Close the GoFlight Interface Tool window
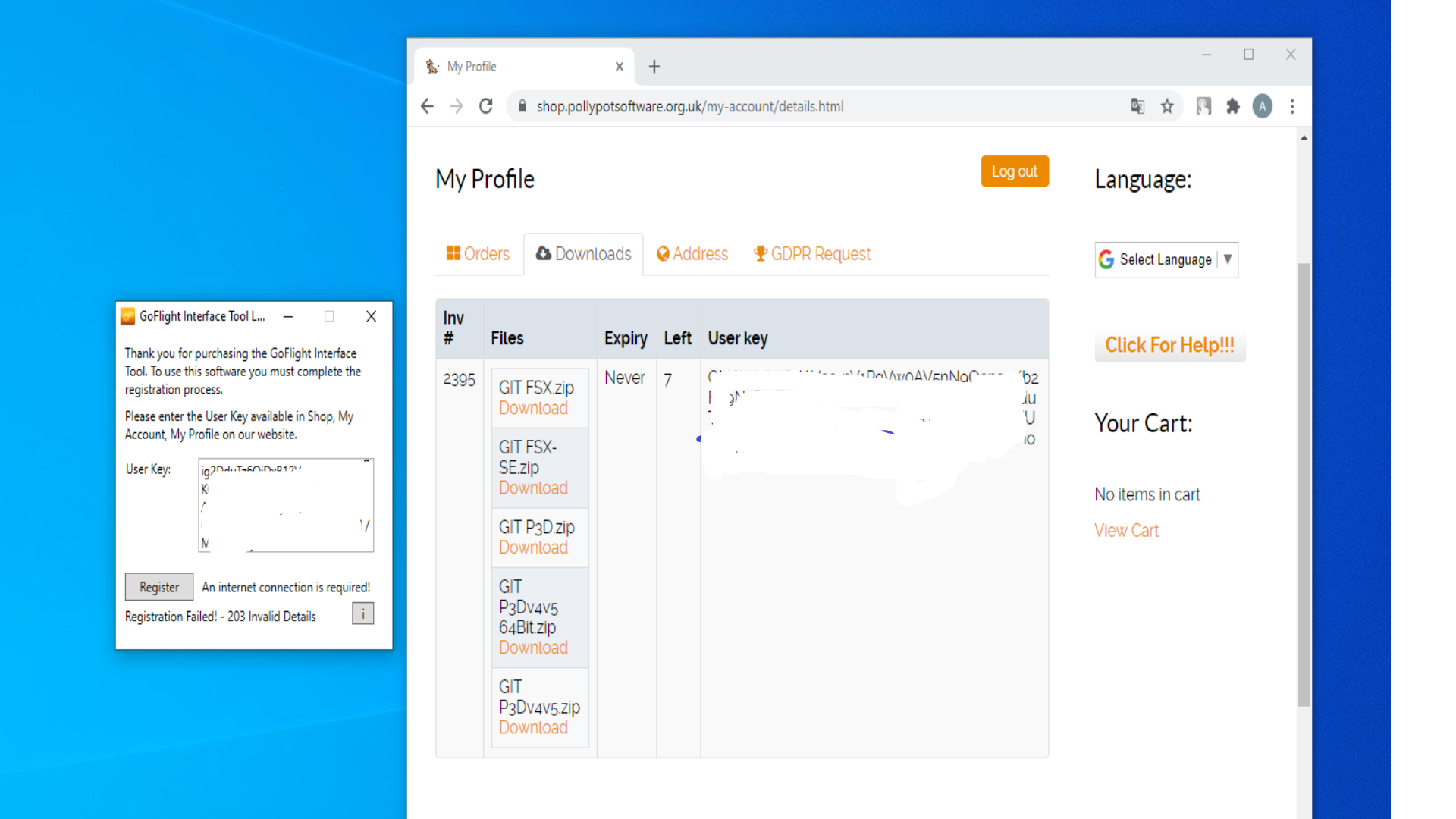This screenshot has height=819, width=1456. click(371, 316)
